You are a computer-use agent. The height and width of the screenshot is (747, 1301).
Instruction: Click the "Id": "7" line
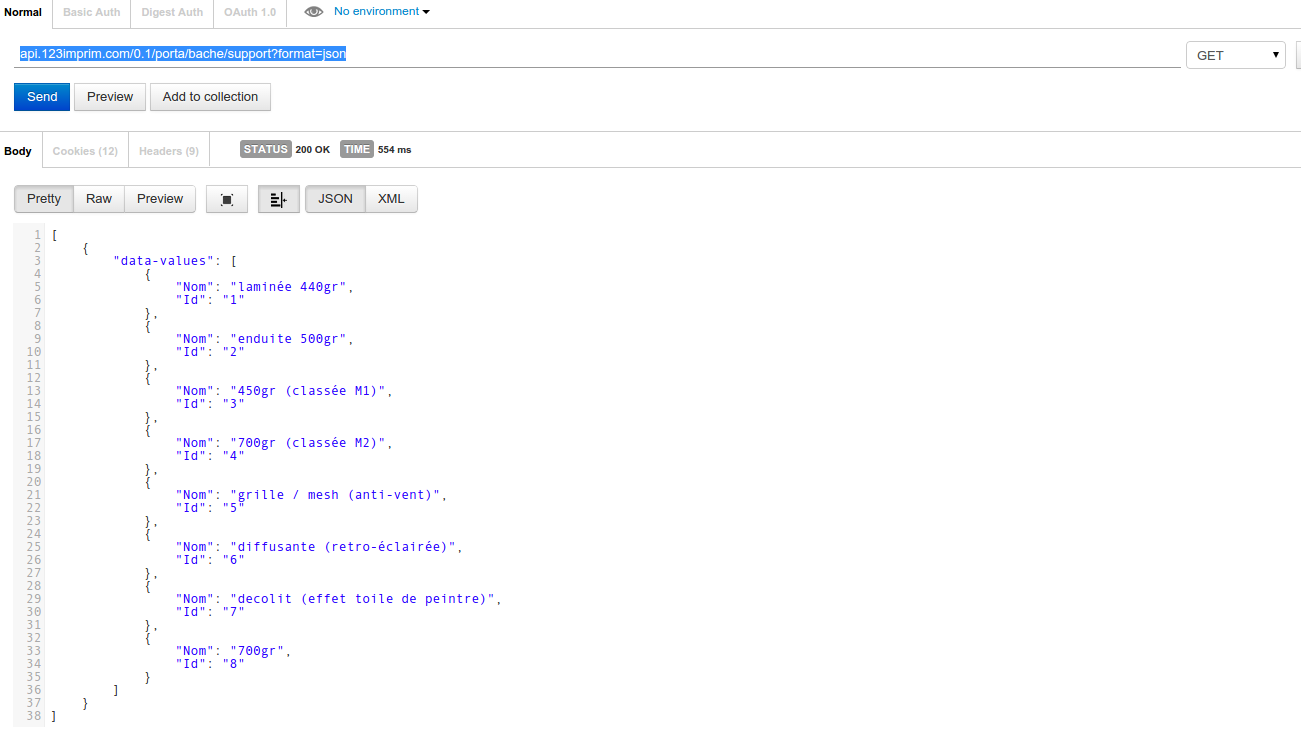[x=210, y=612]
